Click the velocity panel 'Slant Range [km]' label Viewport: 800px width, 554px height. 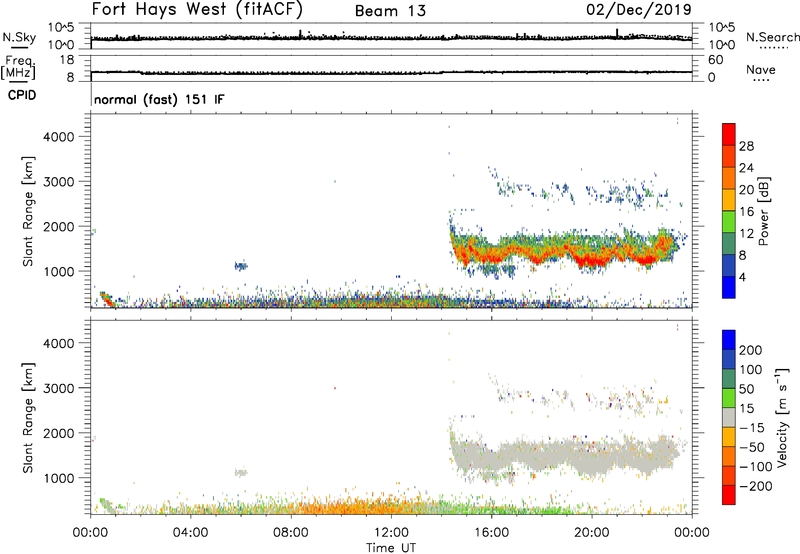[28, 418]
